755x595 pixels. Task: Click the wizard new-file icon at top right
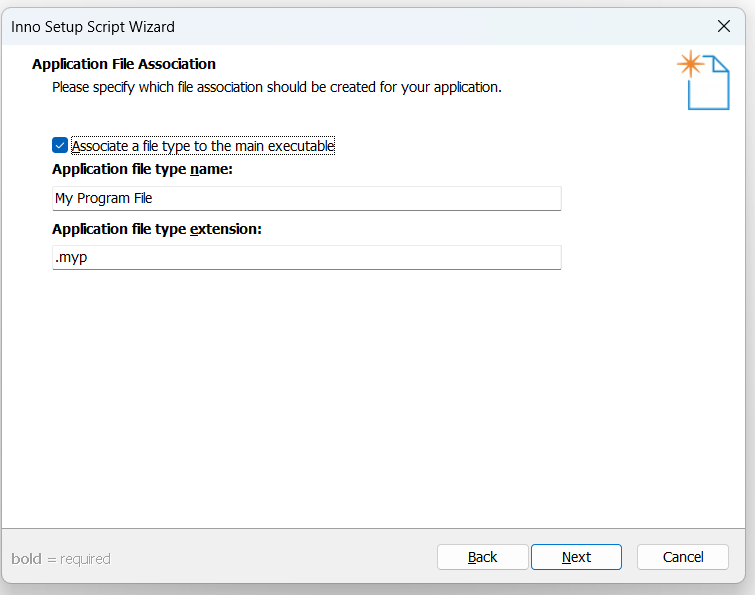[x=703, y=80]
